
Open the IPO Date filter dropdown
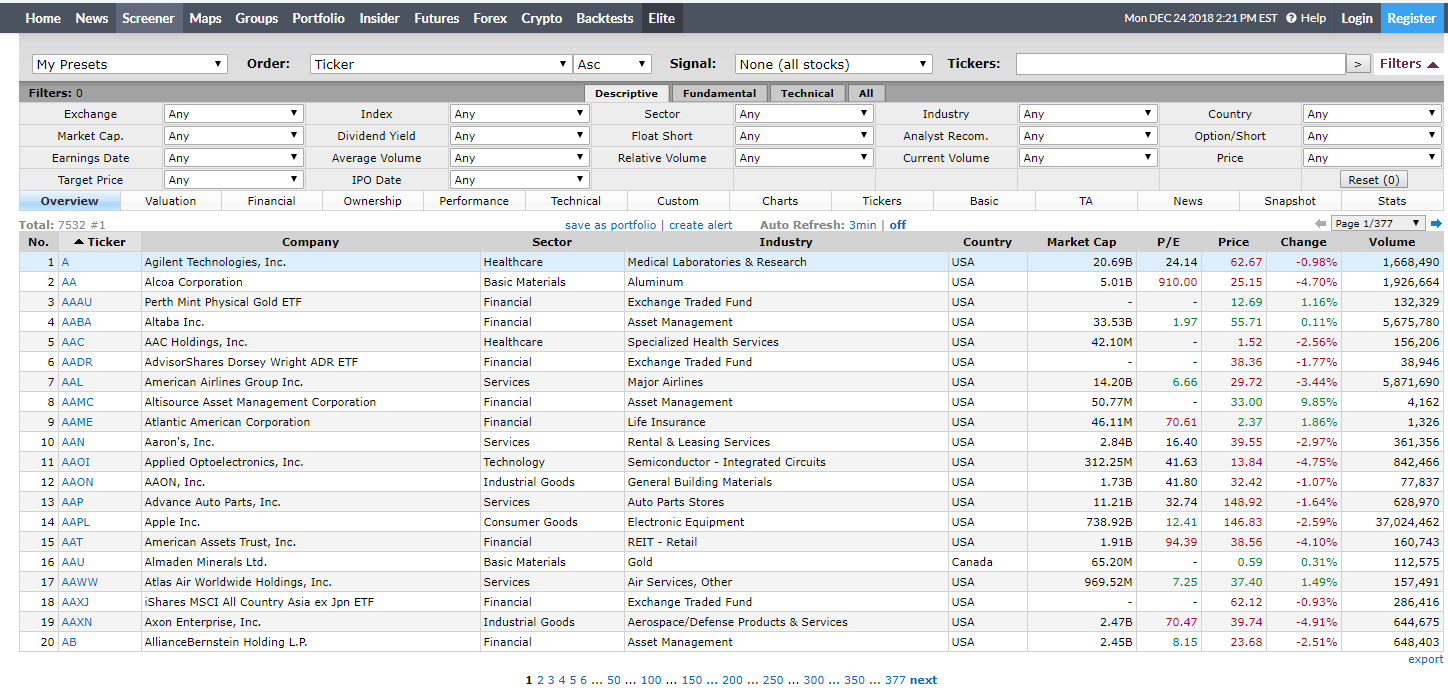click(520, 180)
